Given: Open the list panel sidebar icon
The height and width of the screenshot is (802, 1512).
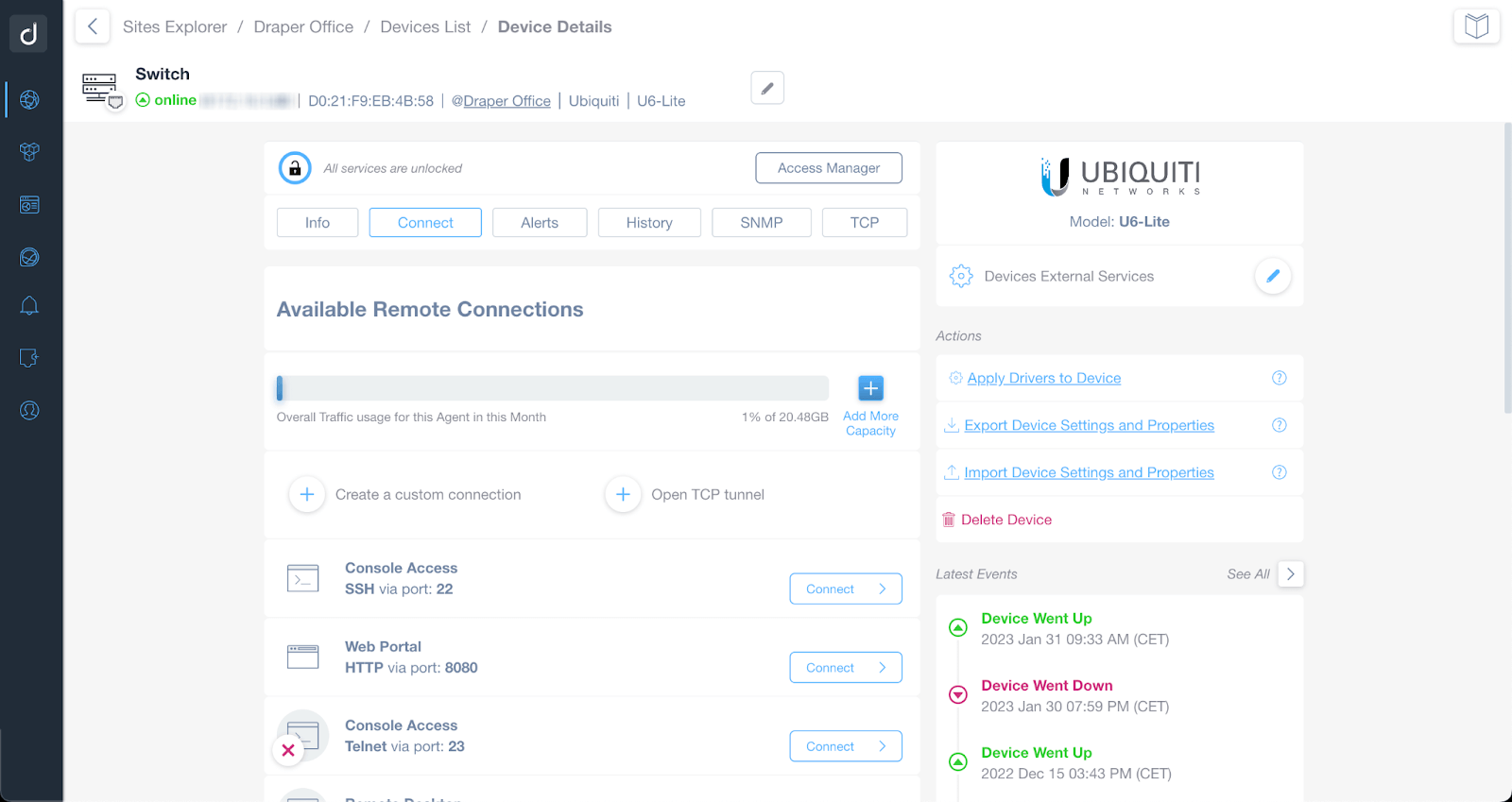Looking at the screenshot, I should pos(29,204).
